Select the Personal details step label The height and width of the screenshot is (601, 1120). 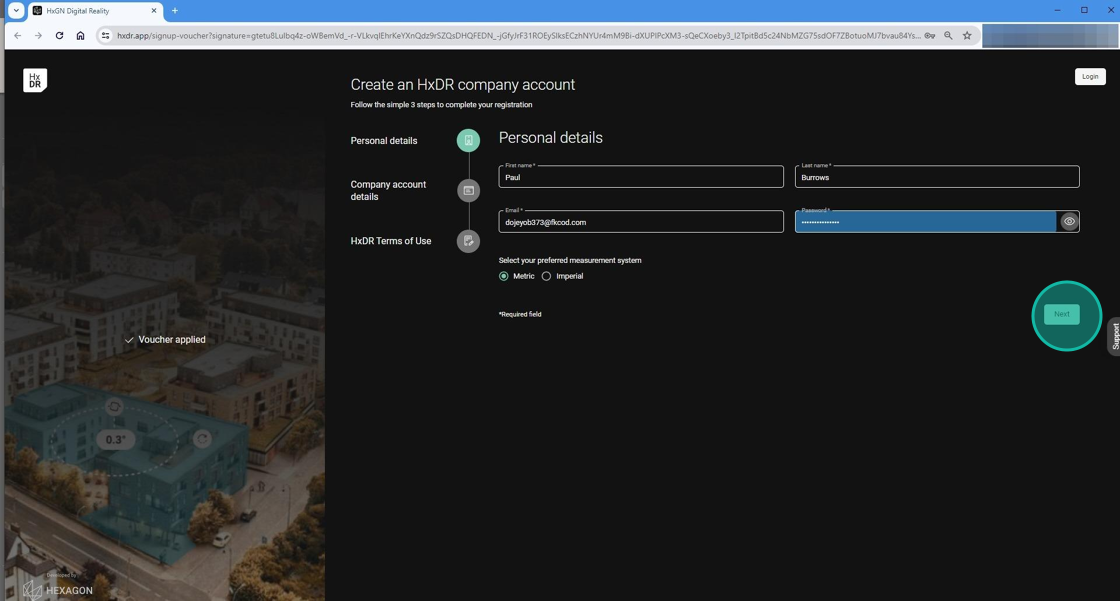pyautogui.click(x=384, y=141)
